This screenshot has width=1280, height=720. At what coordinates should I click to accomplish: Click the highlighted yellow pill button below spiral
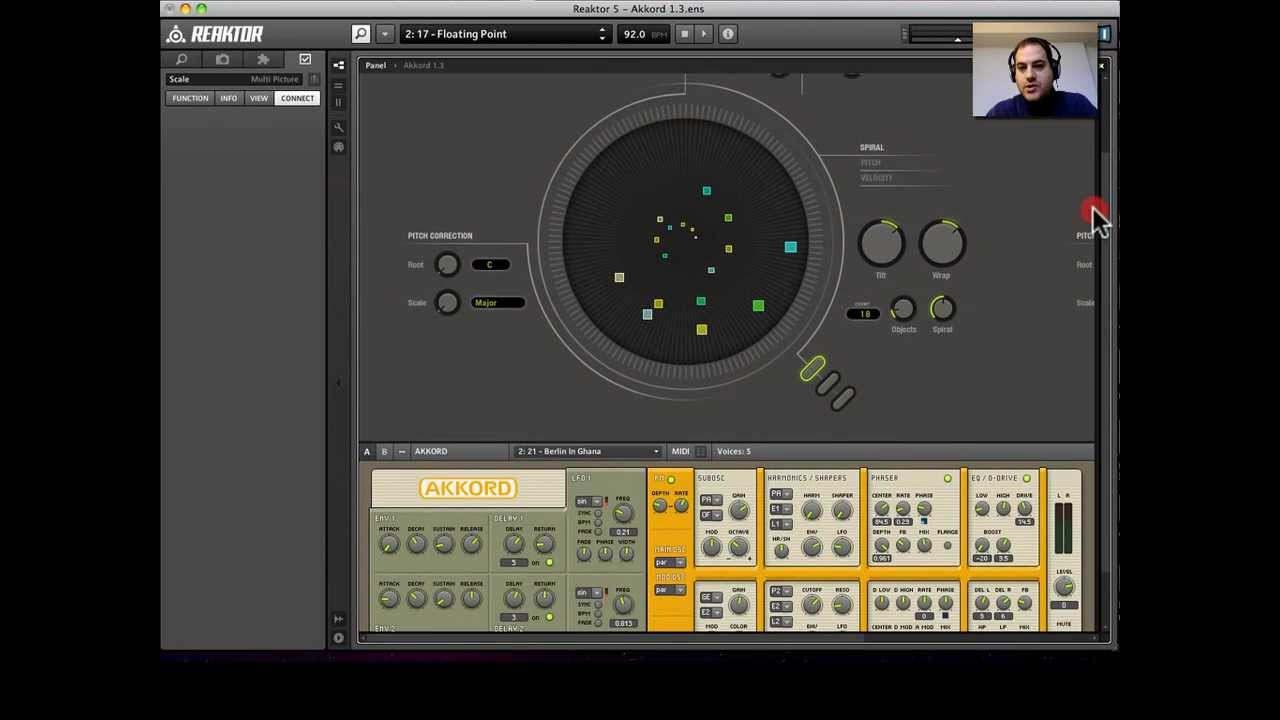pos(812,369)
